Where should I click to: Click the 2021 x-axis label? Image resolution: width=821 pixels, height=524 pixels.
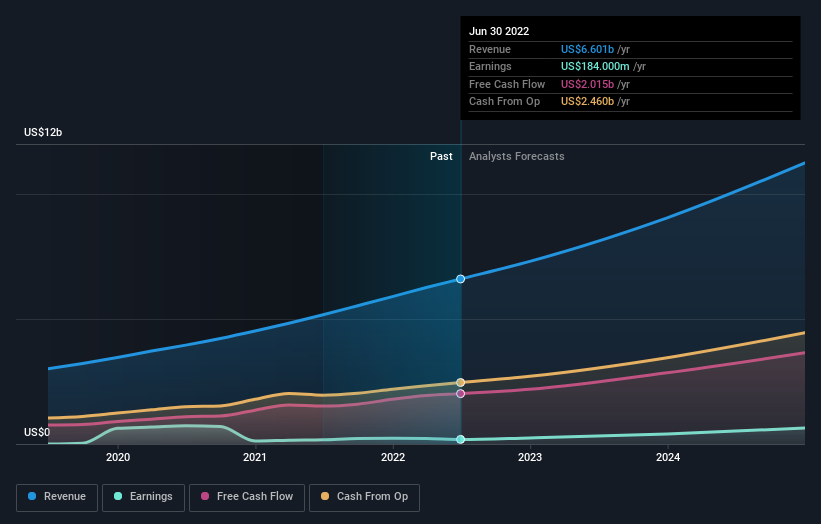254,457
